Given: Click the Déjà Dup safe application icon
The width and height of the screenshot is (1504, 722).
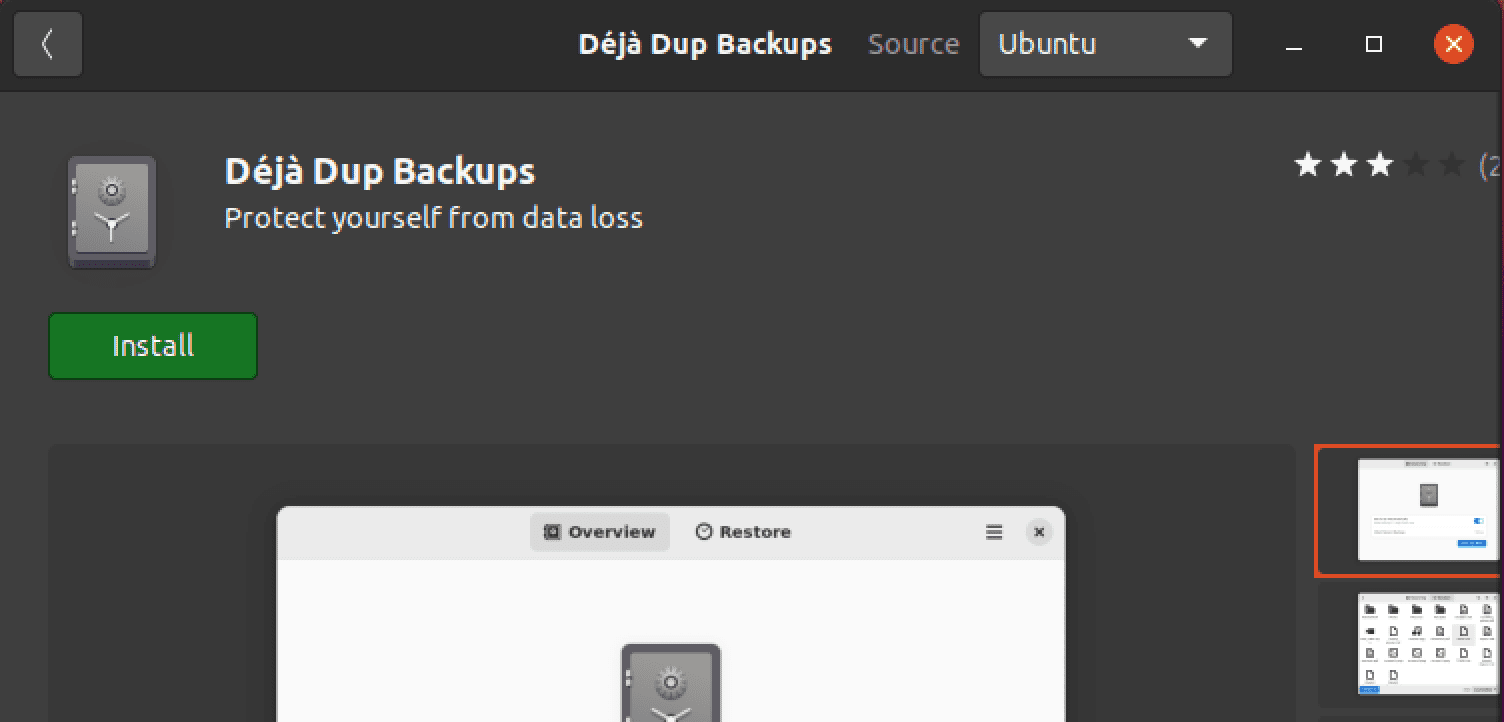Looking at the screenshot, I should tap(111, 211).
